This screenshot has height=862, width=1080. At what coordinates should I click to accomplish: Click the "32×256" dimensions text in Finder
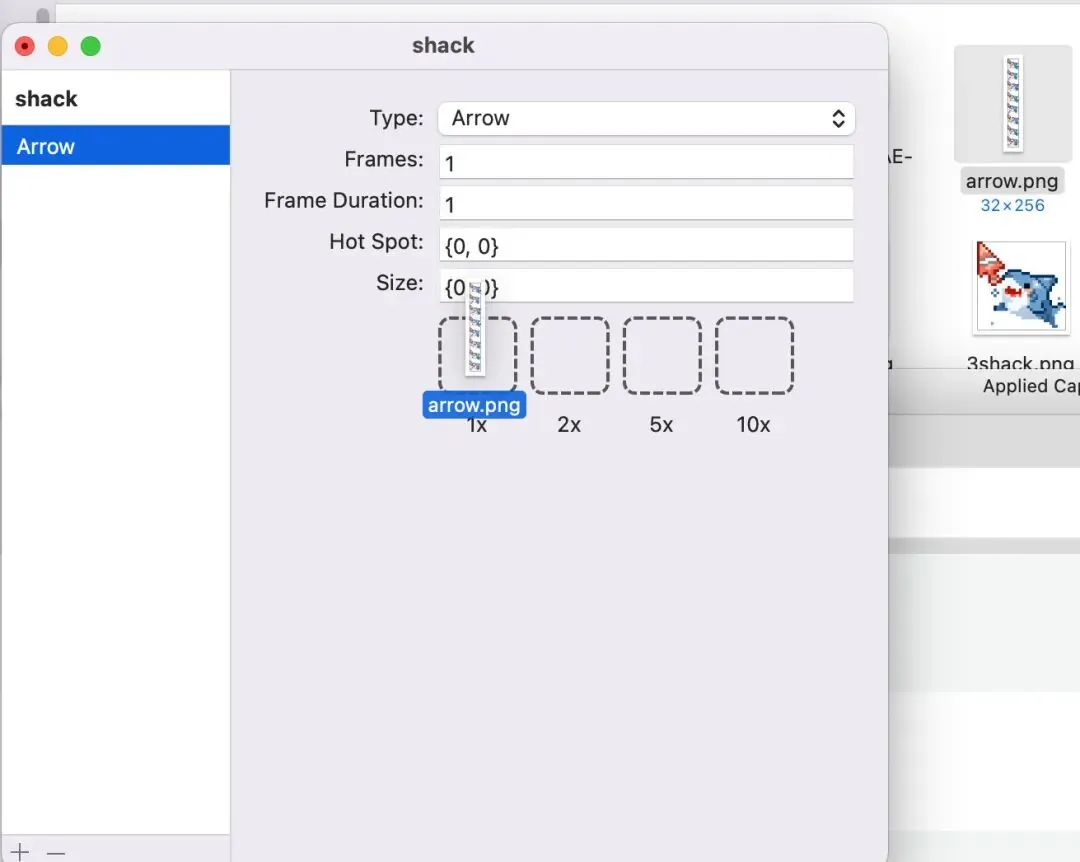pyautogui.click(x=1012, y=205)
